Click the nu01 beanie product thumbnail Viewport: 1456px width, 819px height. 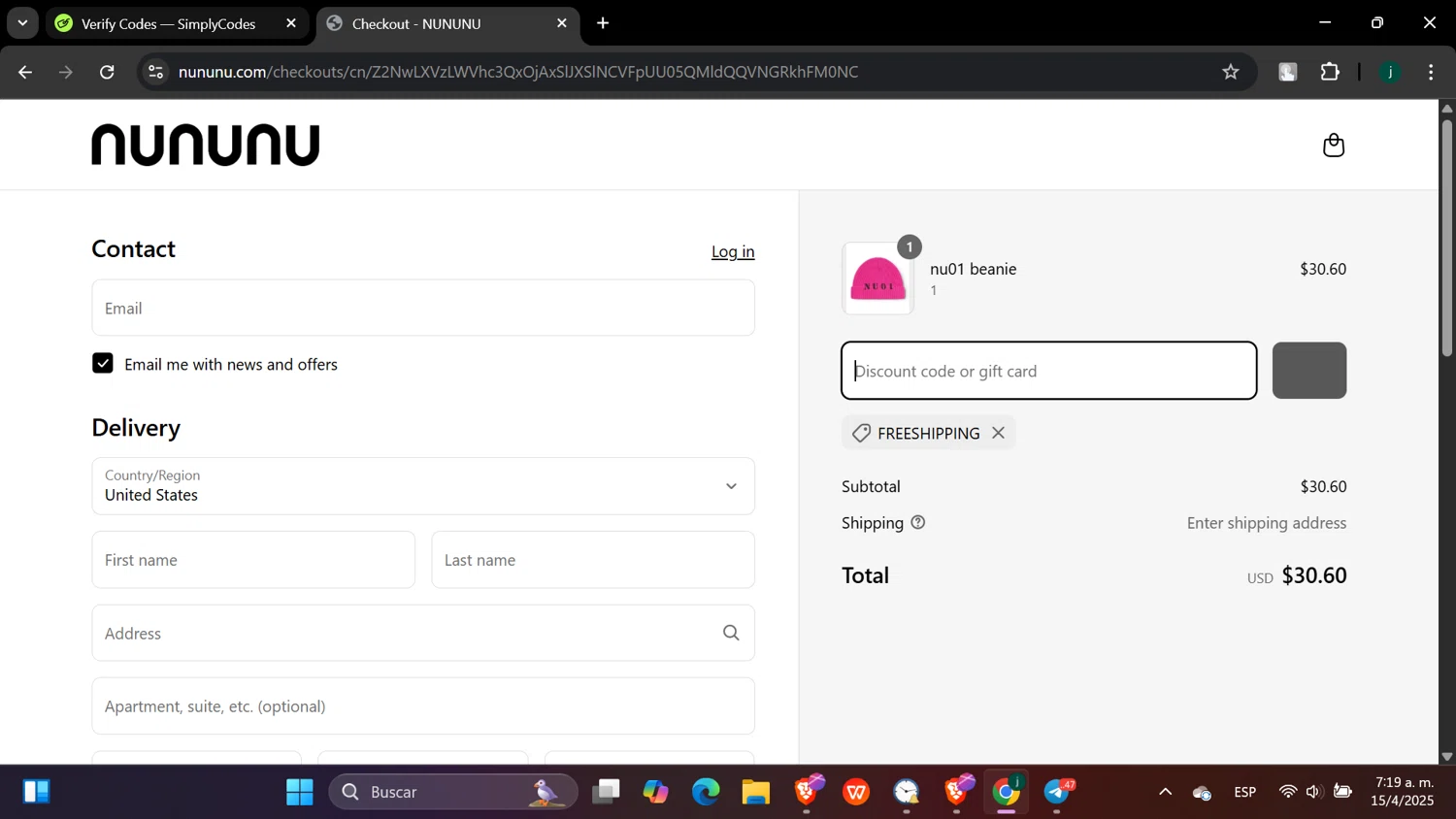tap(878, 278)
